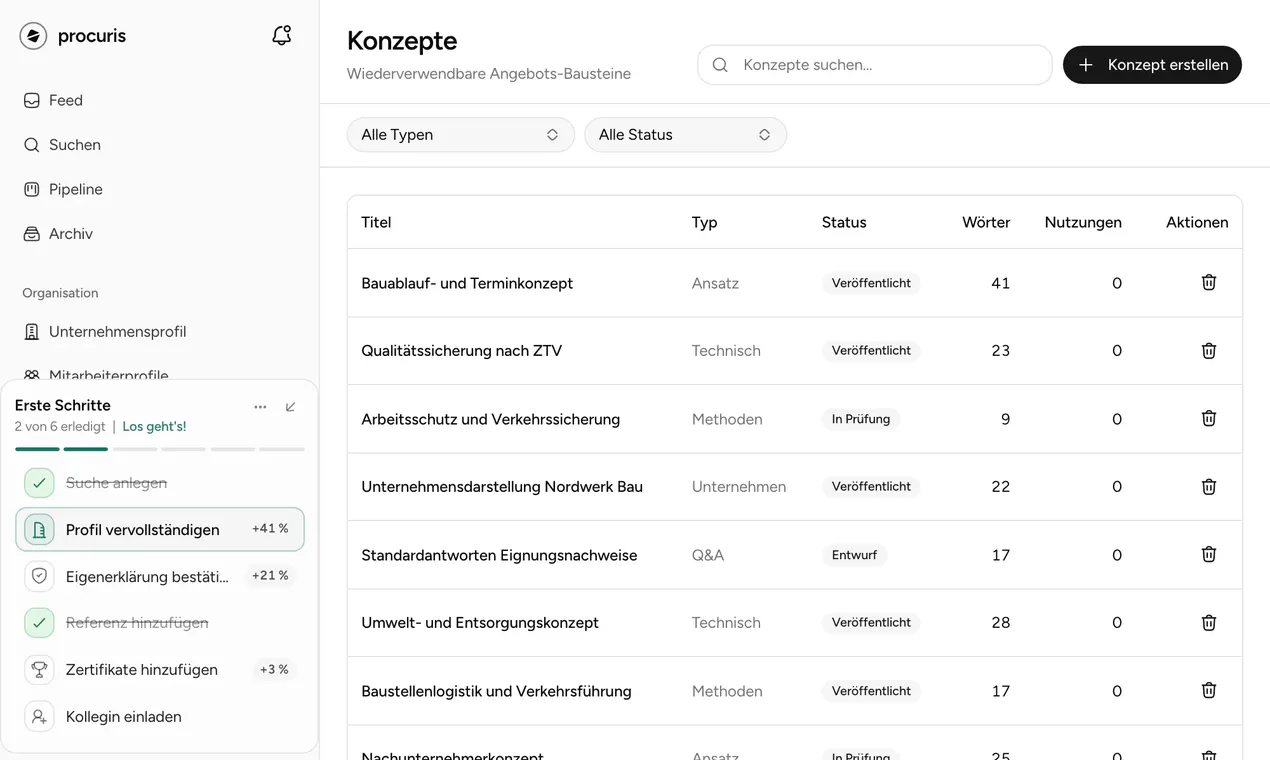Select the Profil vervollständigen step

tap(160, 530)
